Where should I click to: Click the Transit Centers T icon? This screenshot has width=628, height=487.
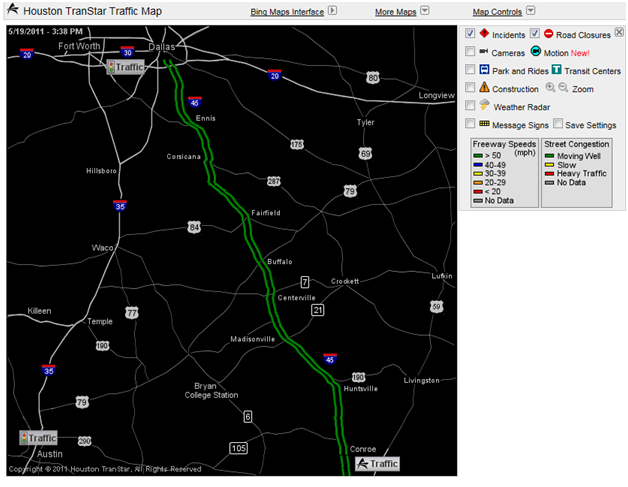click(556, 69)
